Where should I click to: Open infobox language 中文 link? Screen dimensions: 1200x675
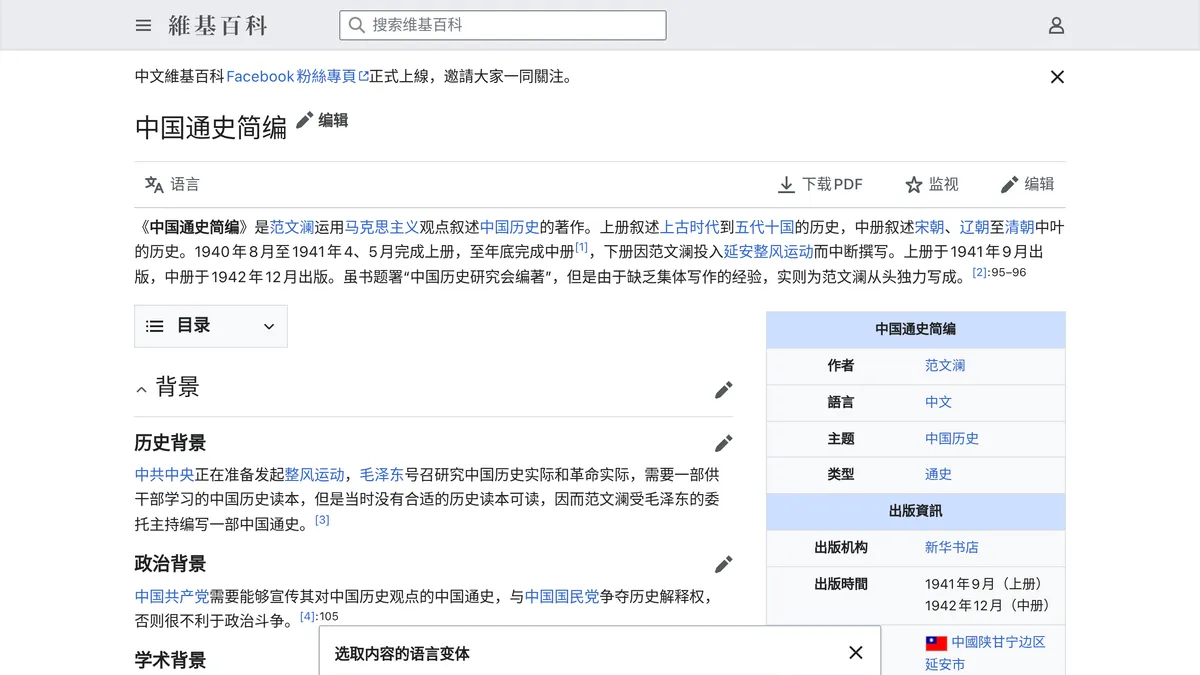[x=938, y=402]
